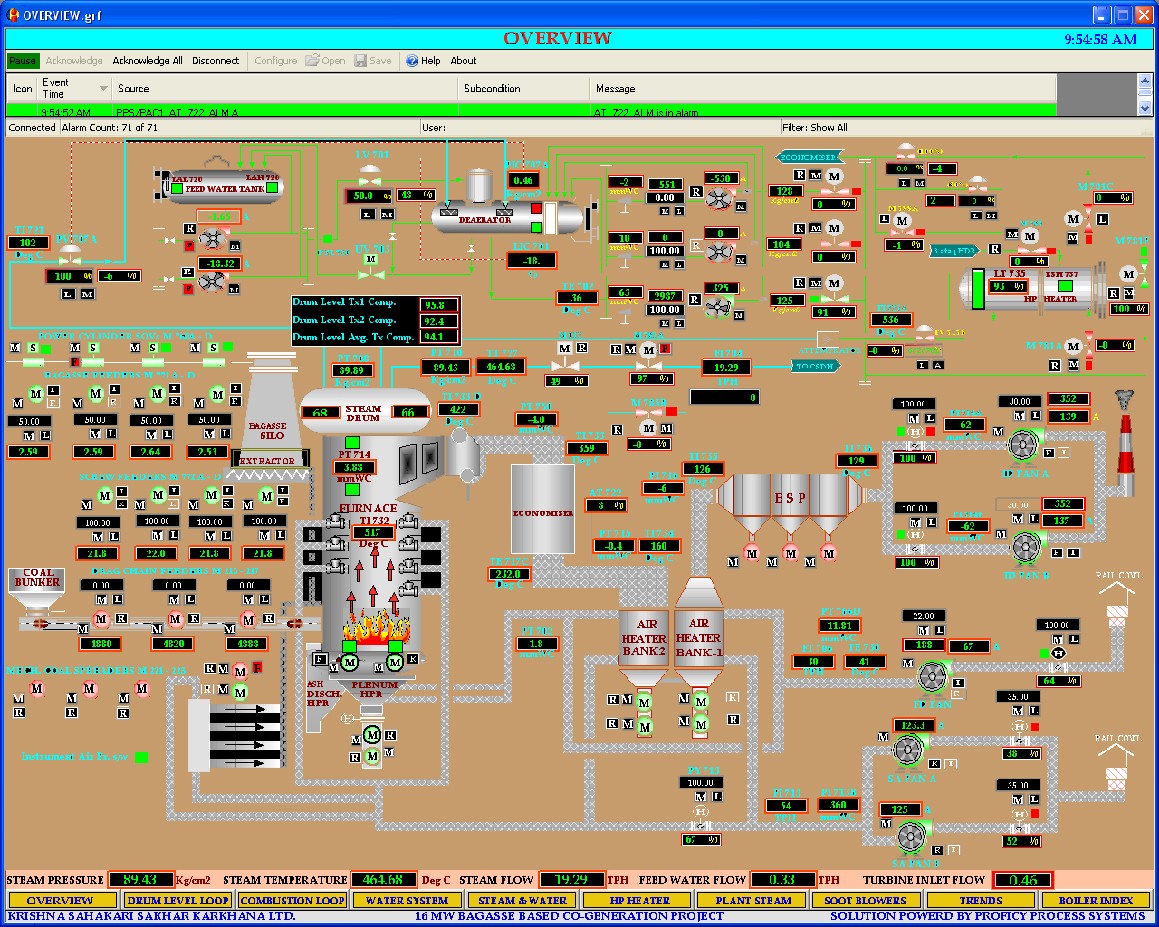The width and height of the screenshot is (1159, 927).
Task: Click the Source column header
Action: pos(285,88)
